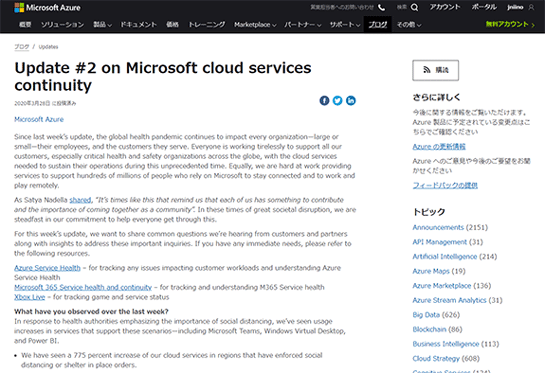Click the 'What have you observed' heading
545x373 pixels.
91,311
